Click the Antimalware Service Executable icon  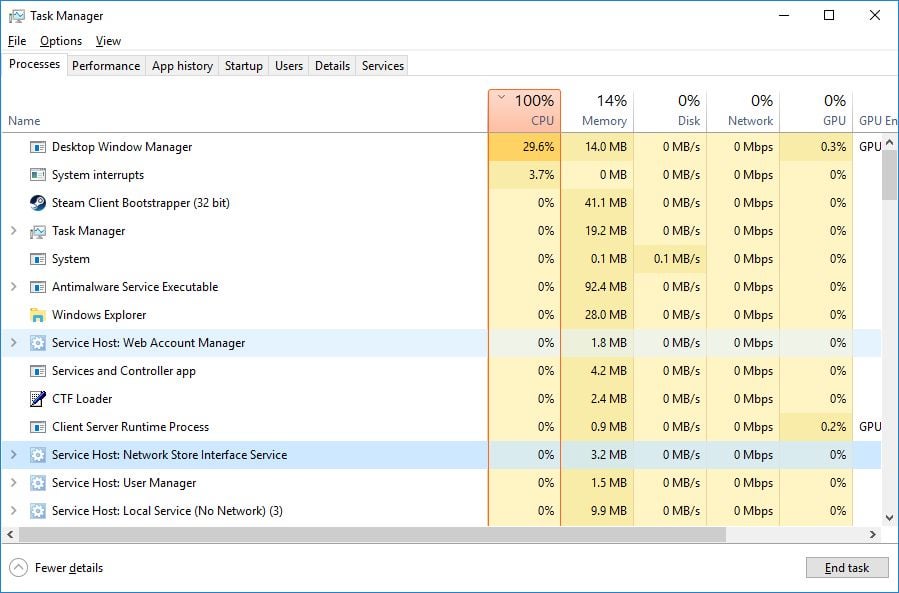point(38,287)
